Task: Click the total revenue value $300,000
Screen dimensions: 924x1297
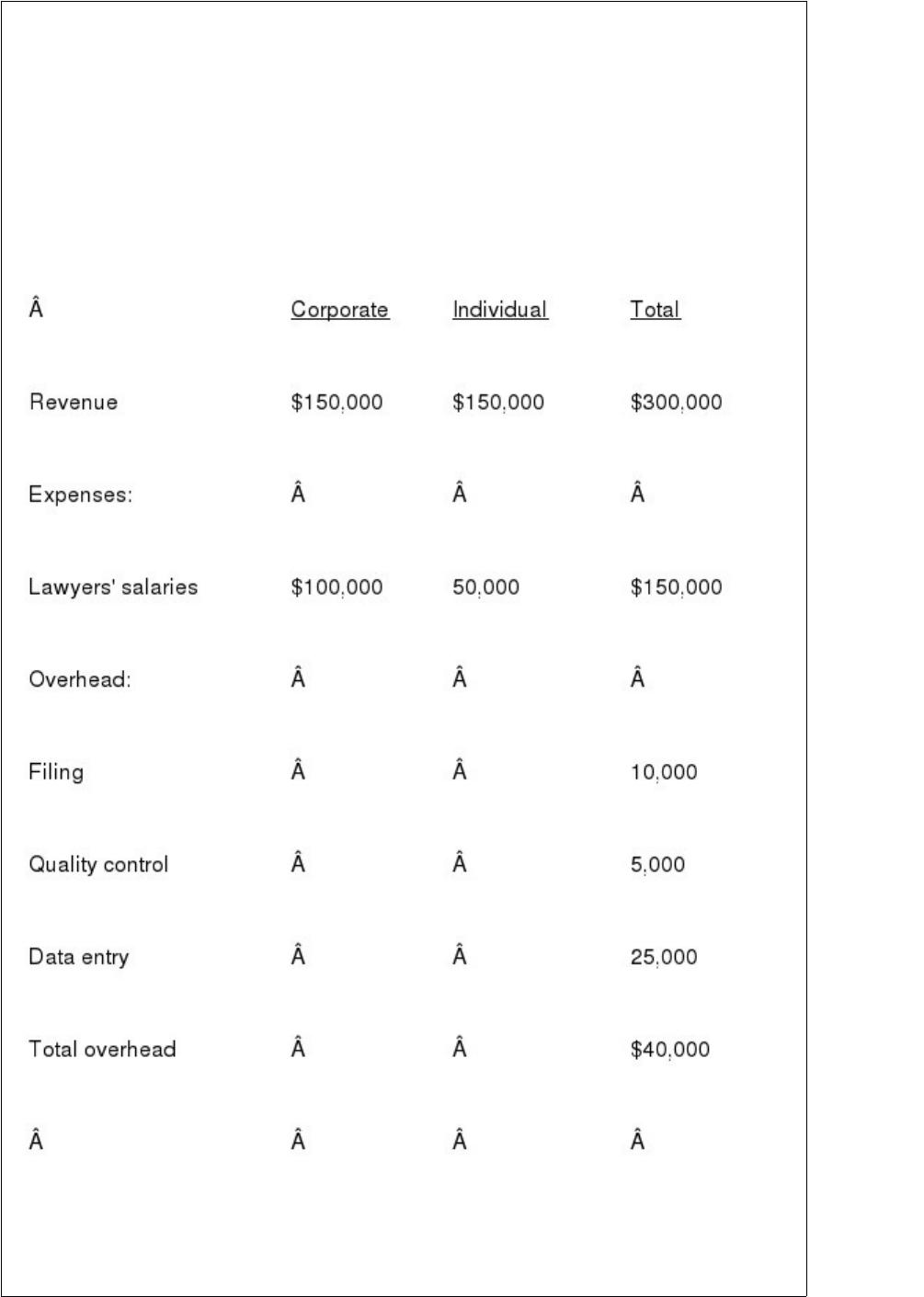Action: (x=676, y=403)
